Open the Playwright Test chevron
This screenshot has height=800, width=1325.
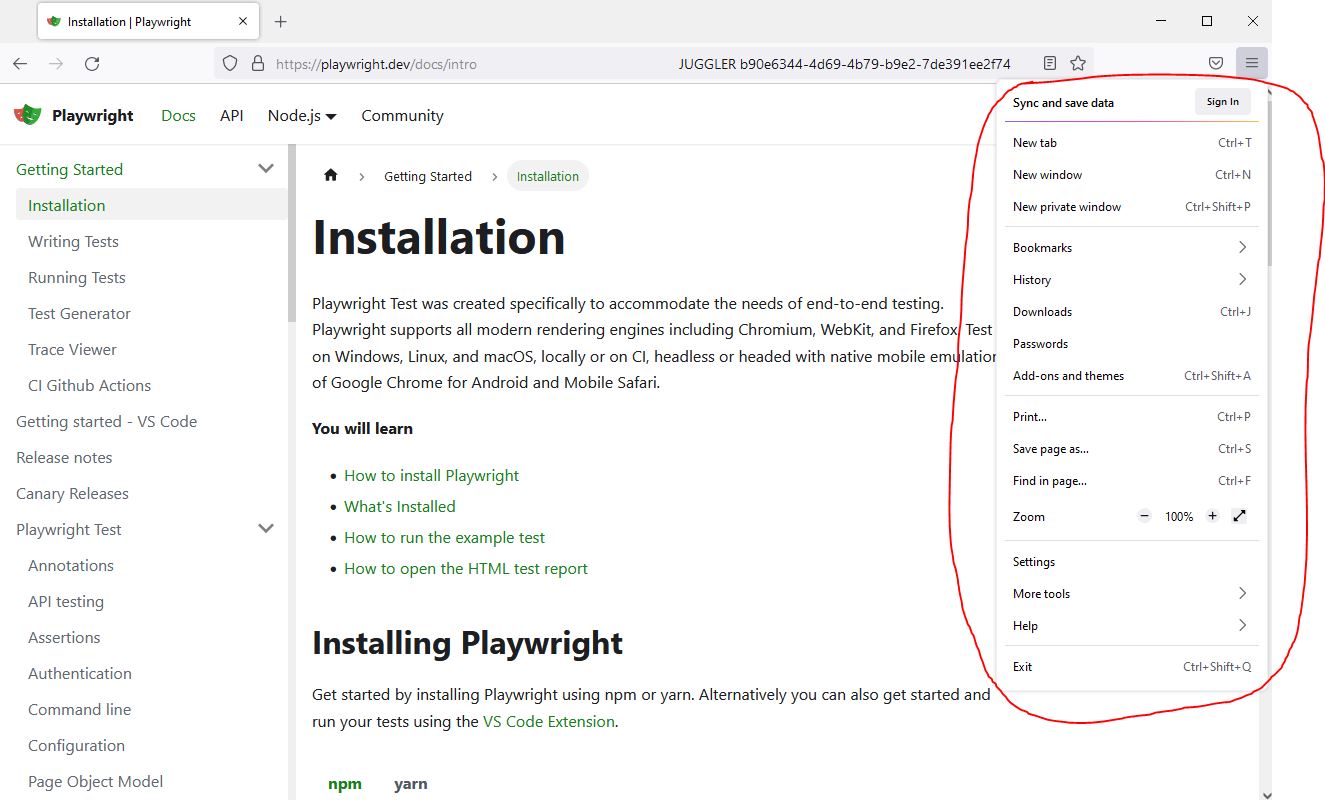(265, 528)
